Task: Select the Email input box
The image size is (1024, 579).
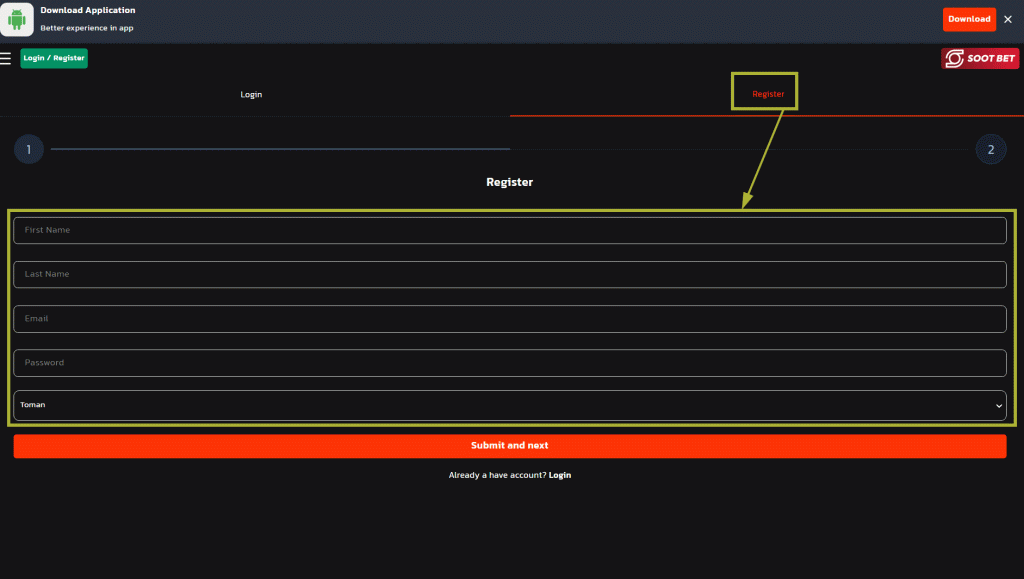Action: click(x=509, y=319)
